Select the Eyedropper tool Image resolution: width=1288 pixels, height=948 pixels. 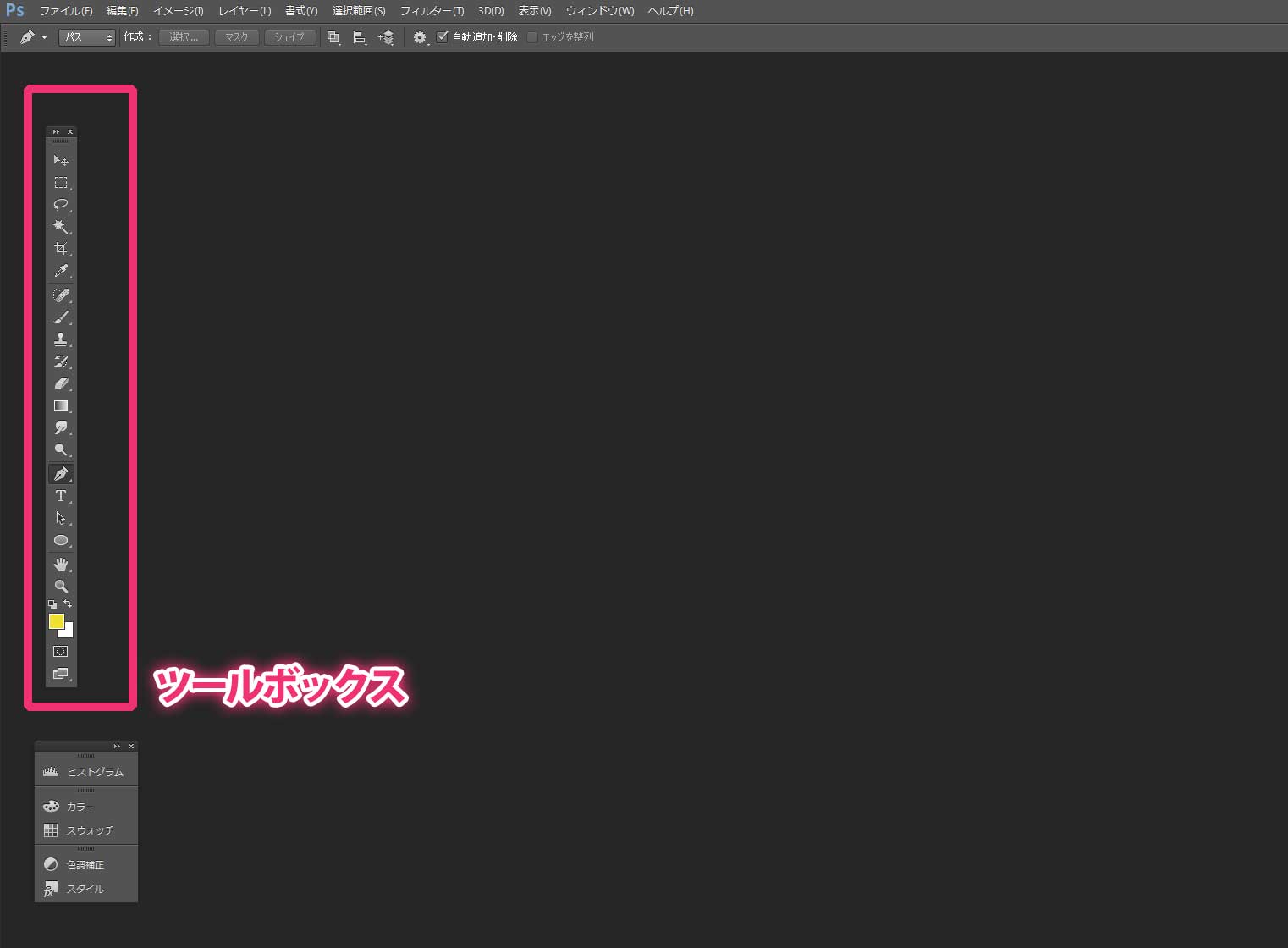pyautogui.click(x=61, y=271)
